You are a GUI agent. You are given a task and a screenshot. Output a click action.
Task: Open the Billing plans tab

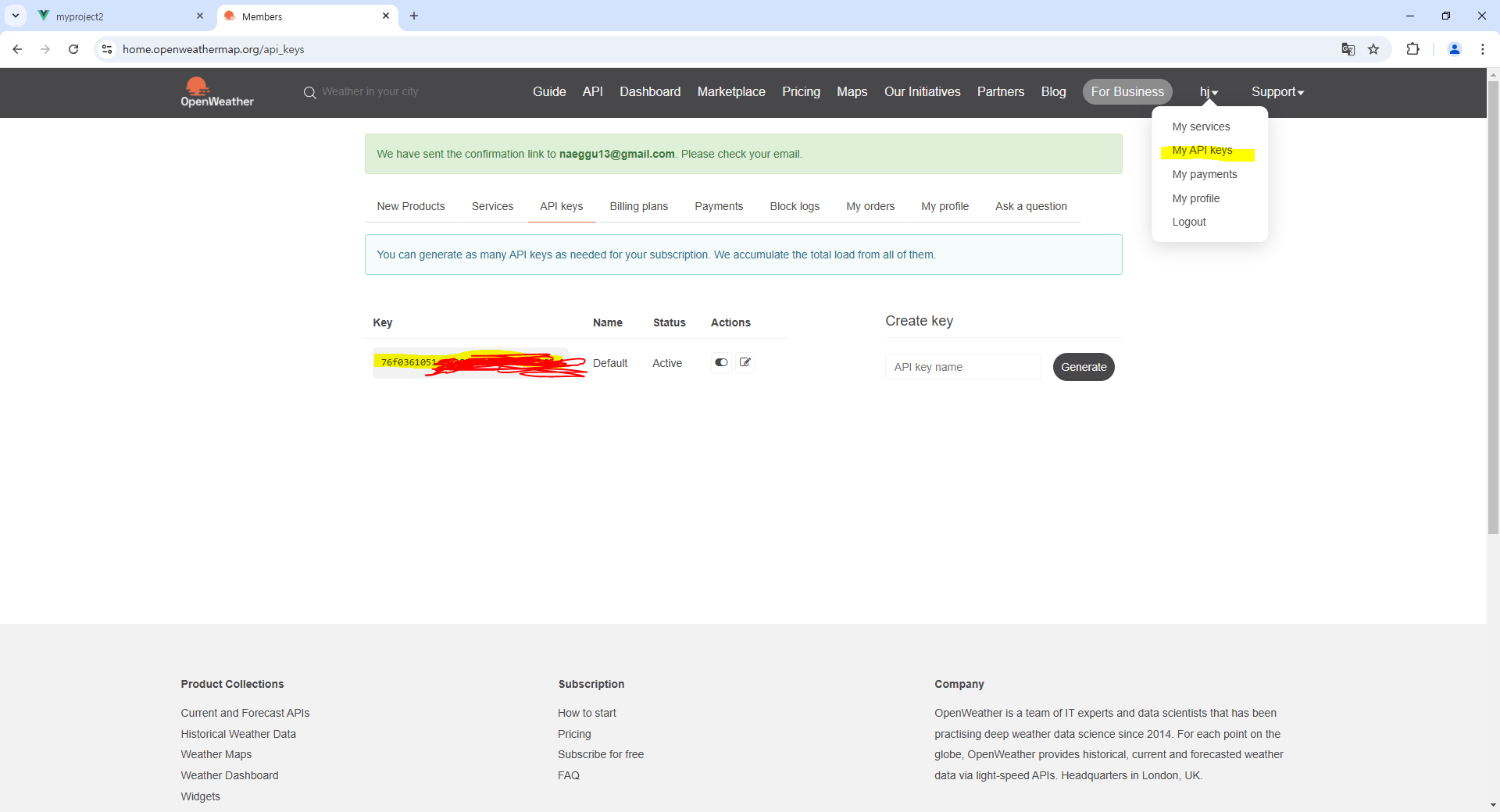(638, 206)
